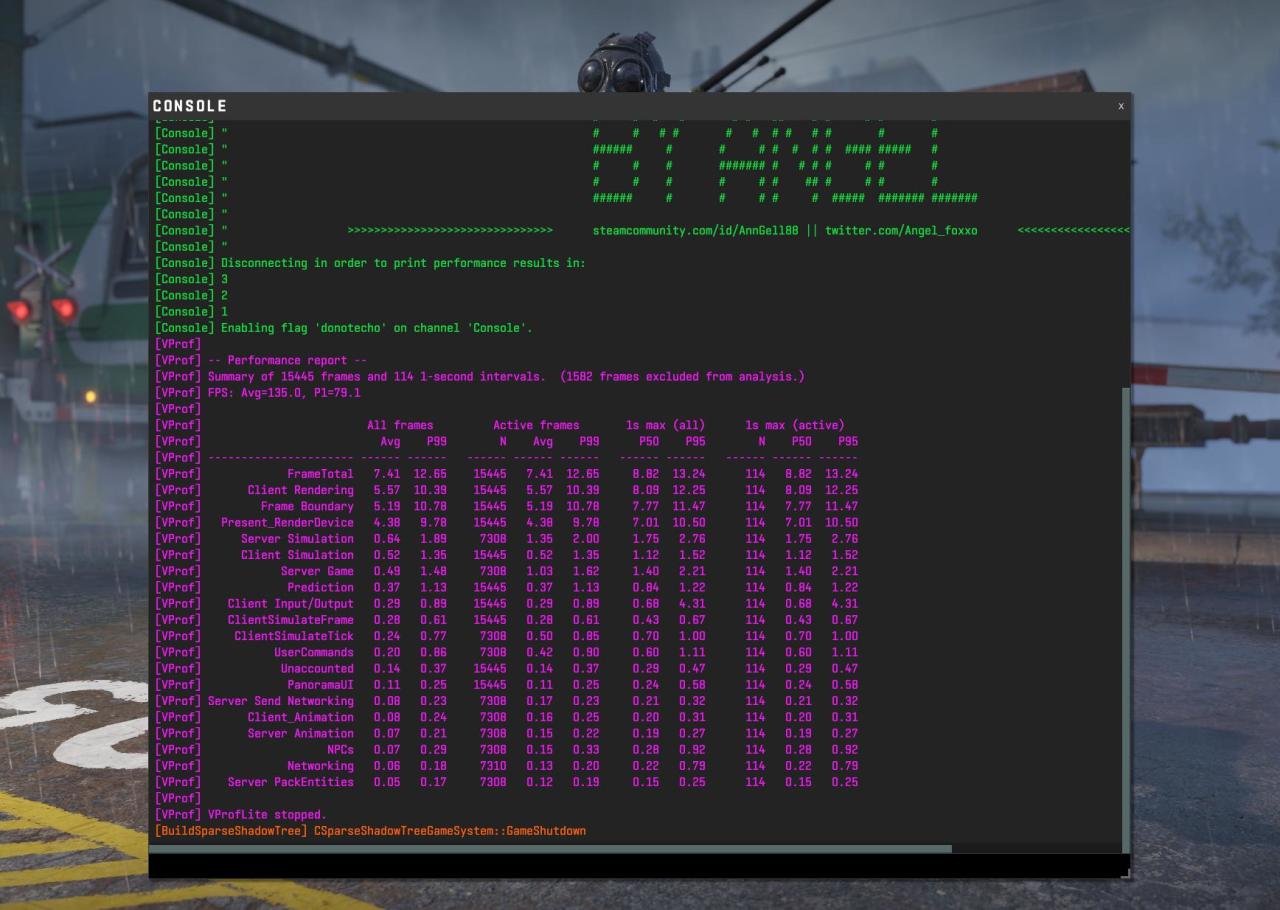This screenshot has height=910, width=1280.
Task: Click the console window resize grip
Action: pos(1125,873)
